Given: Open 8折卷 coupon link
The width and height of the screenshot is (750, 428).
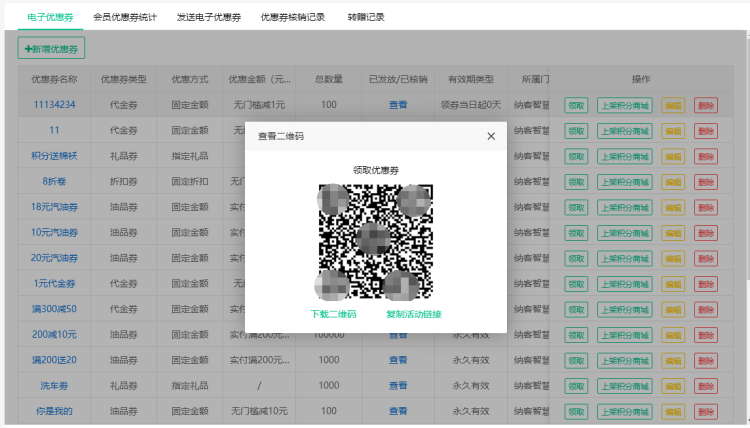Looking at the screenshot, I should tap(54, 181).
